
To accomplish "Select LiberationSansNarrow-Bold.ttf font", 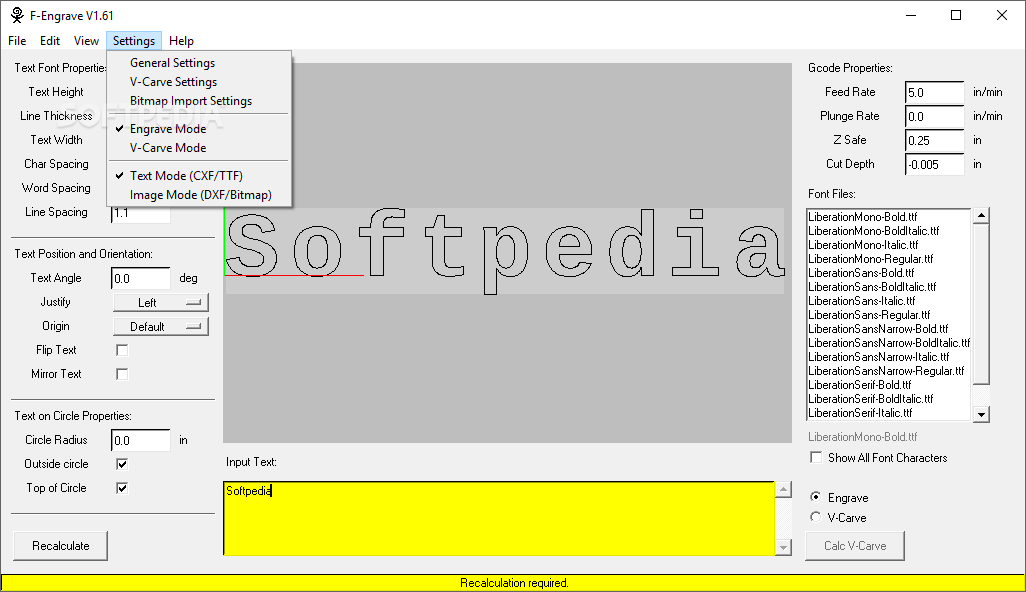I will pos(878,329).
